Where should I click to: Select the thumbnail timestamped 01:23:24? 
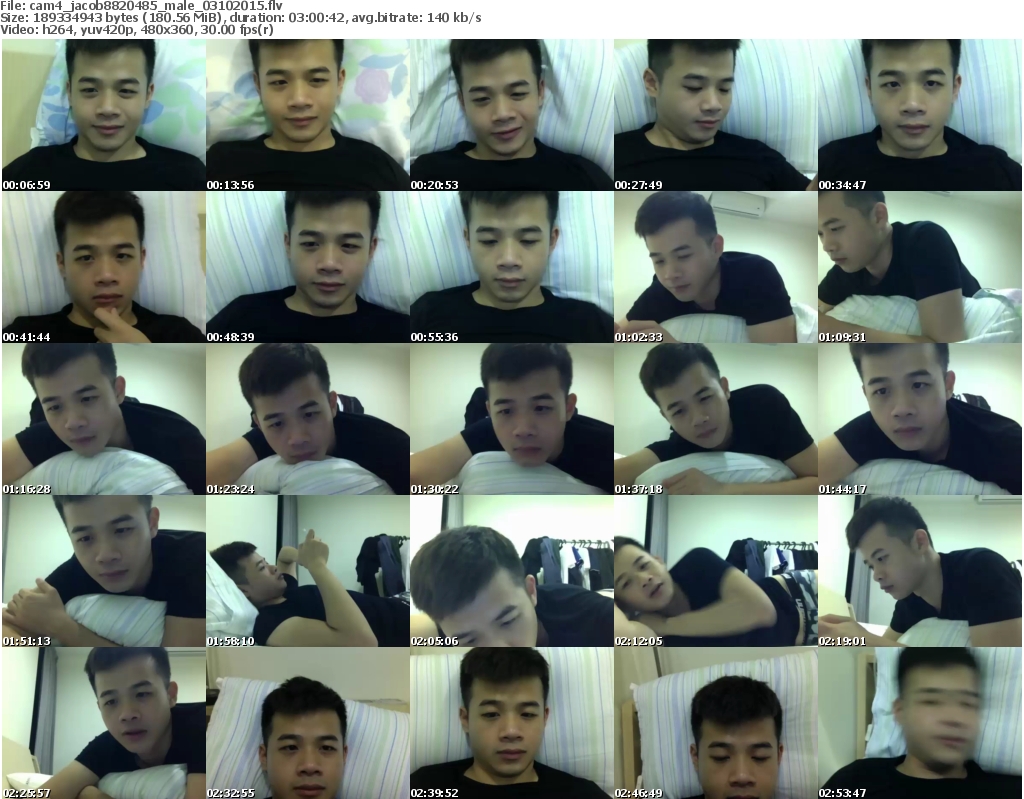(308, 419)
